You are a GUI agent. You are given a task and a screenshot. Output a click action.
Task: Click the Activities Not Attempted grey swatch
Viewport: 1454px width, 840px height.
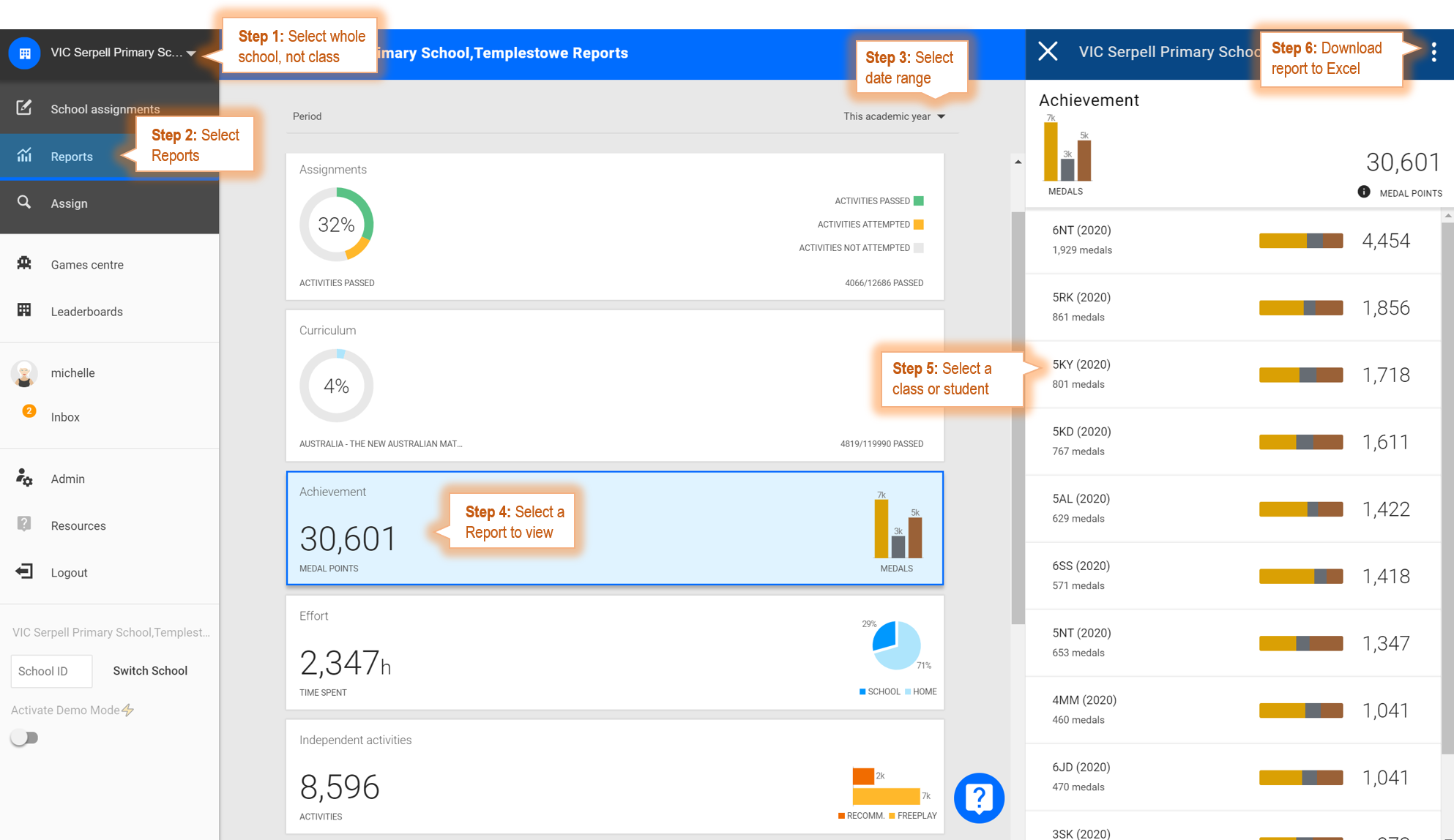919,248
